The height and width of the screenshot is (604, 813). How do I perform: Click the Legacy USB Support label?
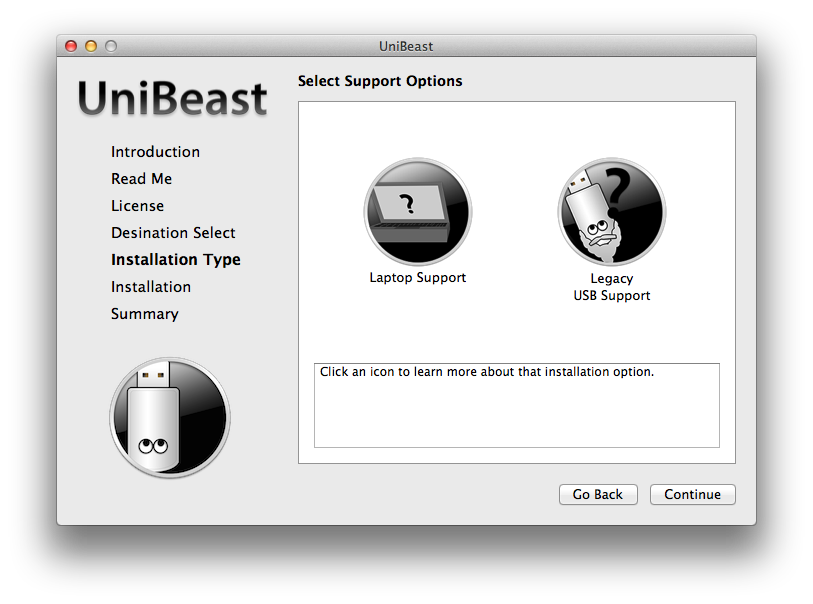611,287
